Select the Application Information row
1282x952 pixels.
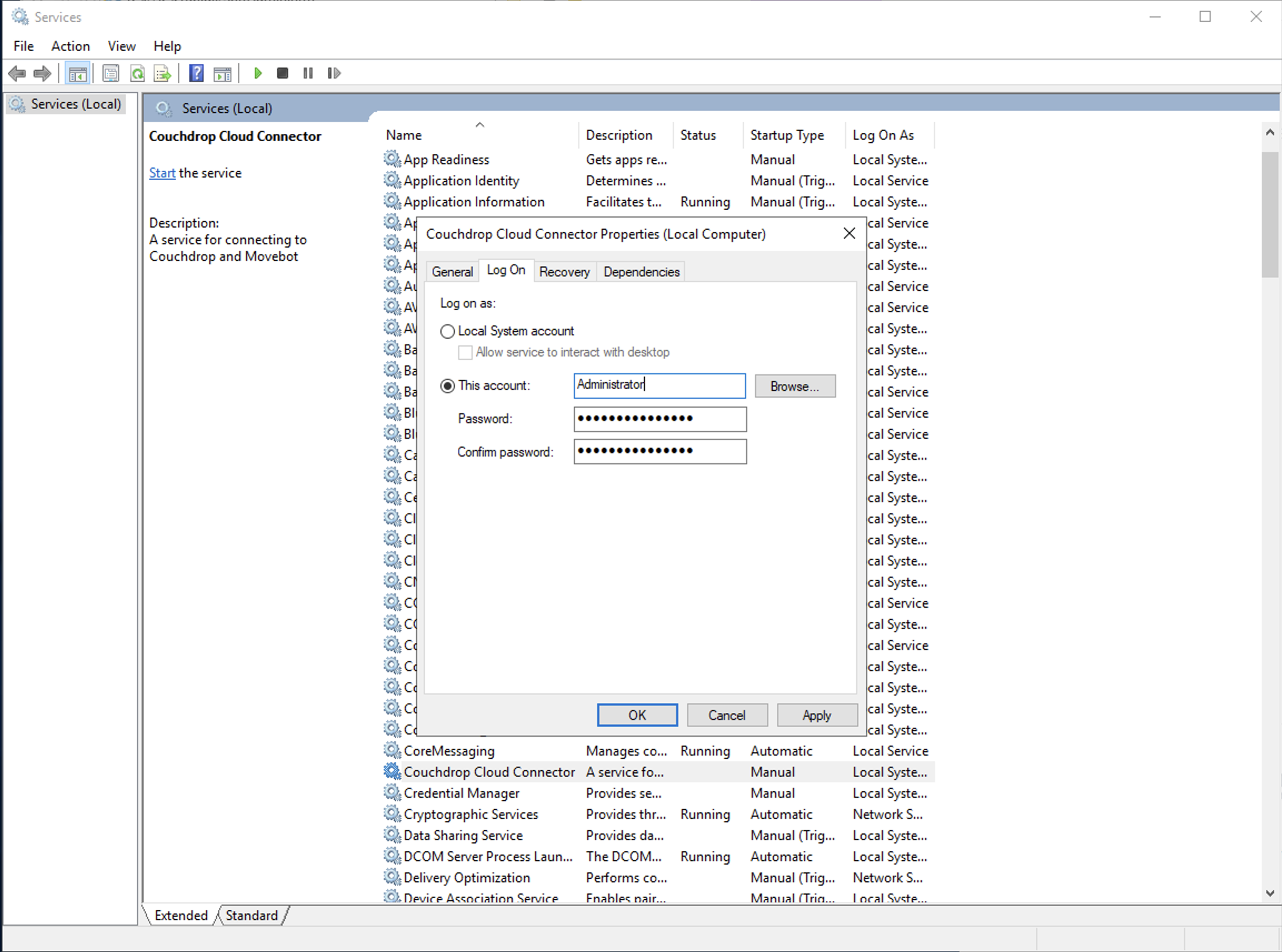658,202
